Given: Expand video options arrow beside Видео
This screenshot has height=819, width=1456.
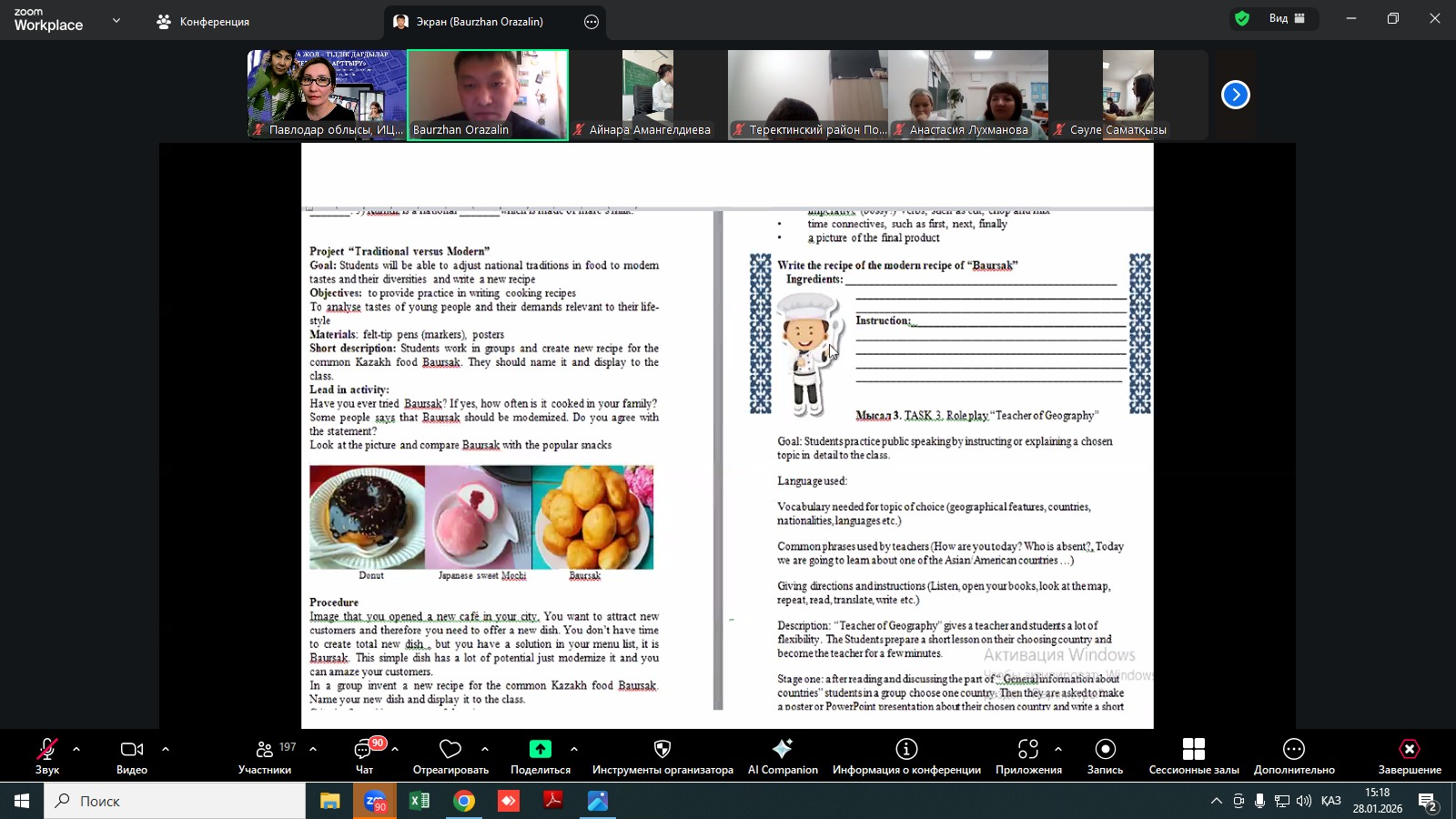Looking at the screenshot, I should (166, 750).
